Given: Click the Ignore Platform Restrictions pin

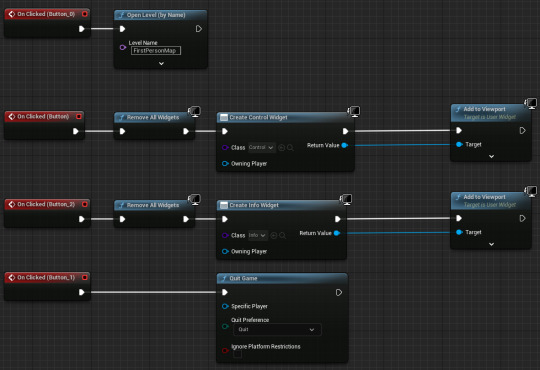Looking at the screenshot, I should [225, 351].
